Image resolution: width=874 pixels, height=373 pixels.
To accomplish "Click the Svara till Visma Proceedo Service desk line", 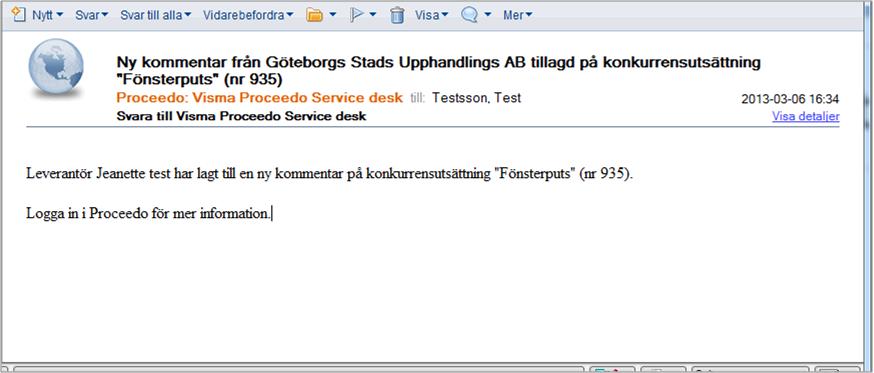I will point(241,117).
